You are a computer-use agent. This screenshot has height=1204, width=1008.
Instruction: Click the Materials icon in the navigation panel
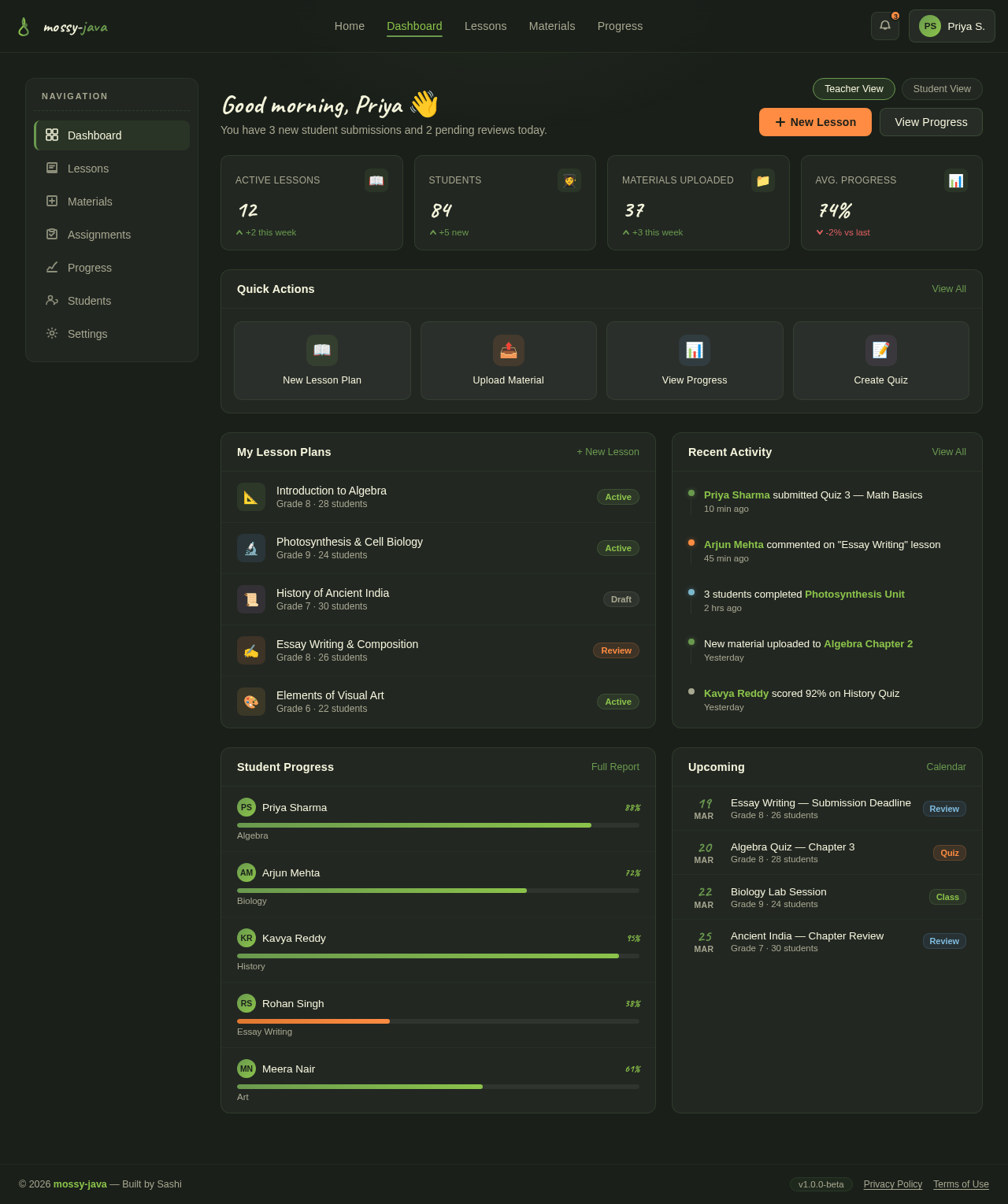(52, 201)
